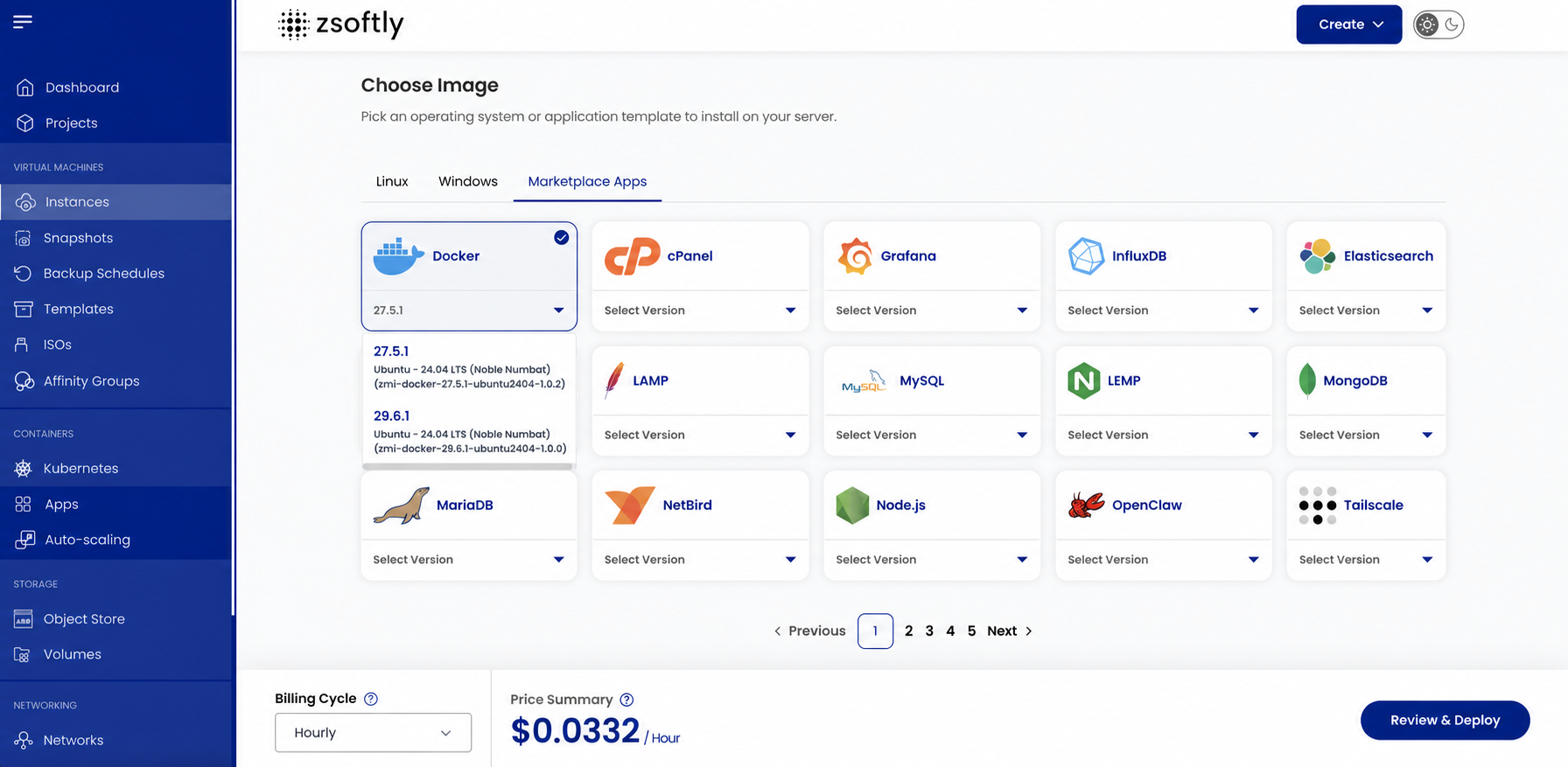Select the Grafana logo
1568x767 pixels.
coord(855,256)
